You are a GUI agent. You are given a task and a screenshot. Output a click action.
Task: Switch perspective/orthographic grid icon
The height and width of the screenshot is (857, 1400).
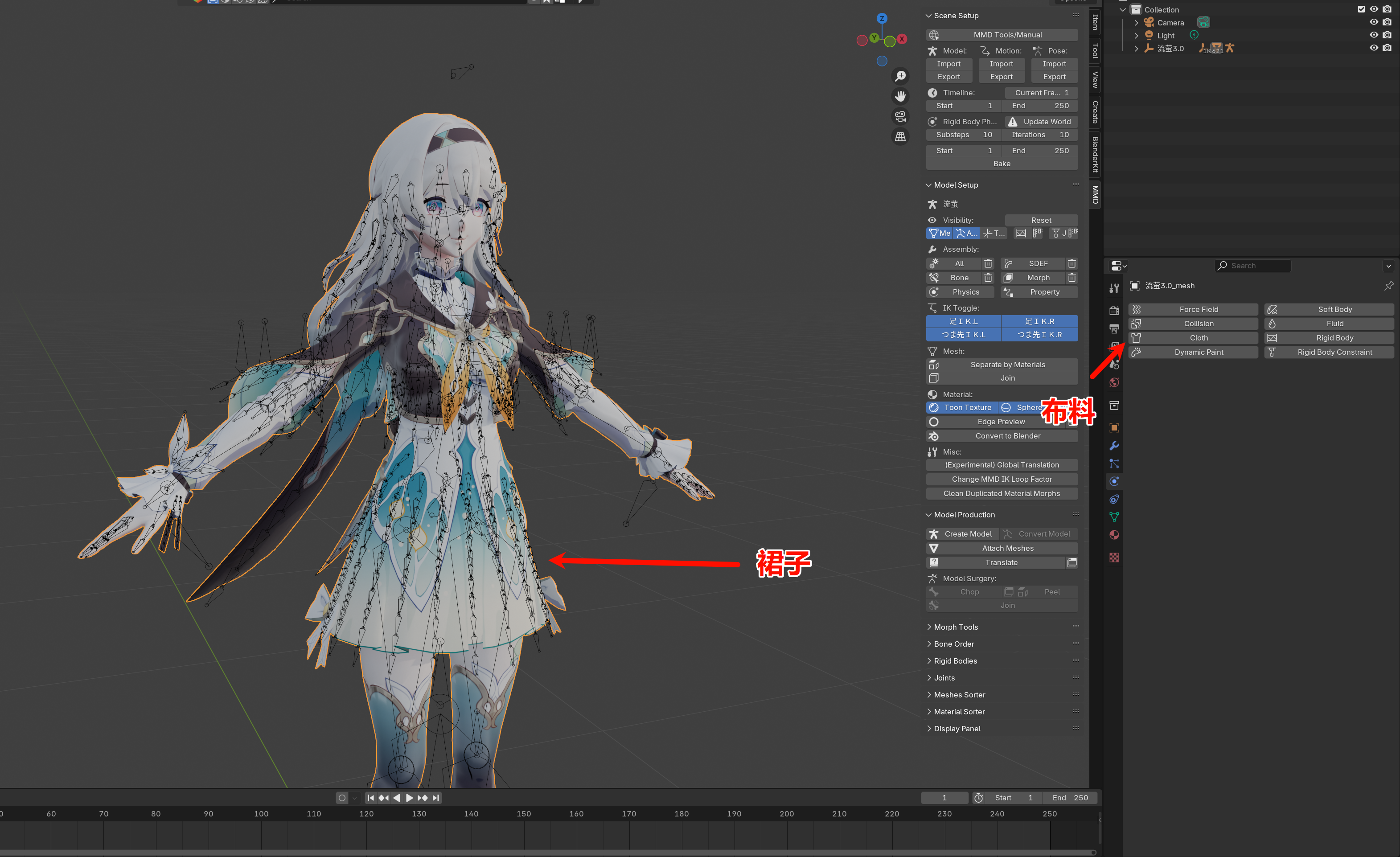[900, 137]
